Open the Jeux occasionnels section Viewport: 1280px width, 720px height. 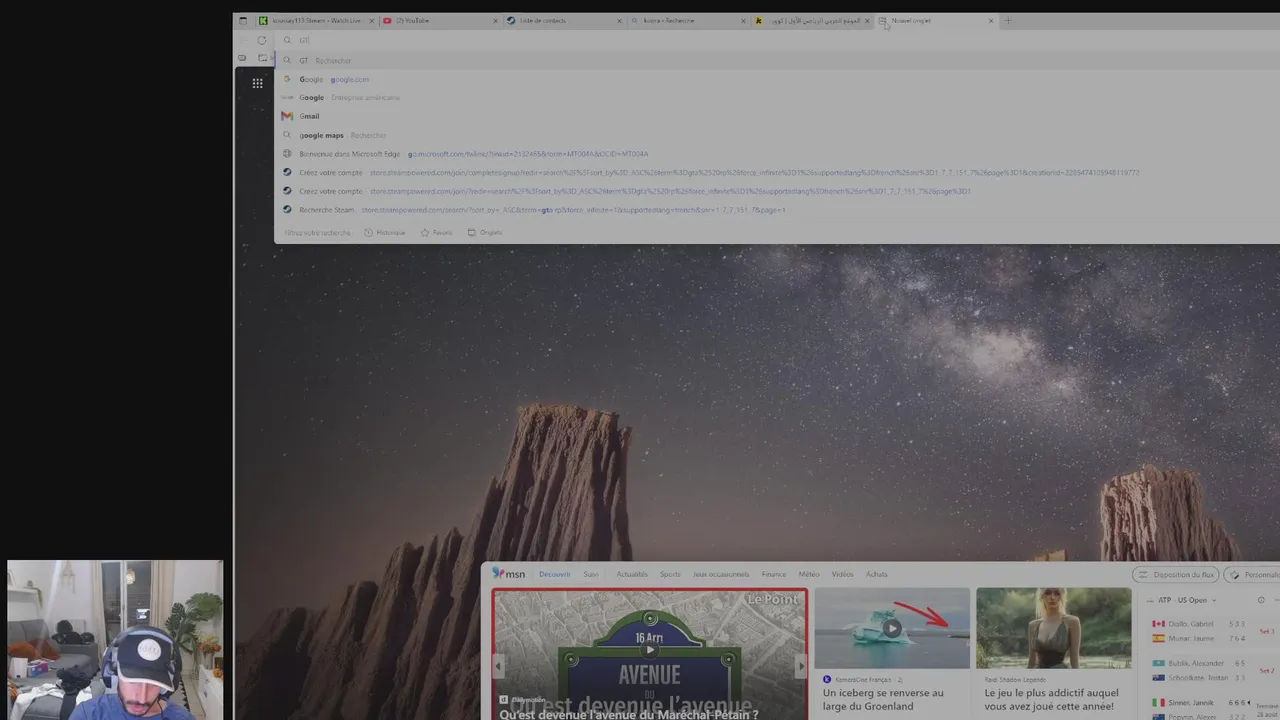[x=721, y=574]
